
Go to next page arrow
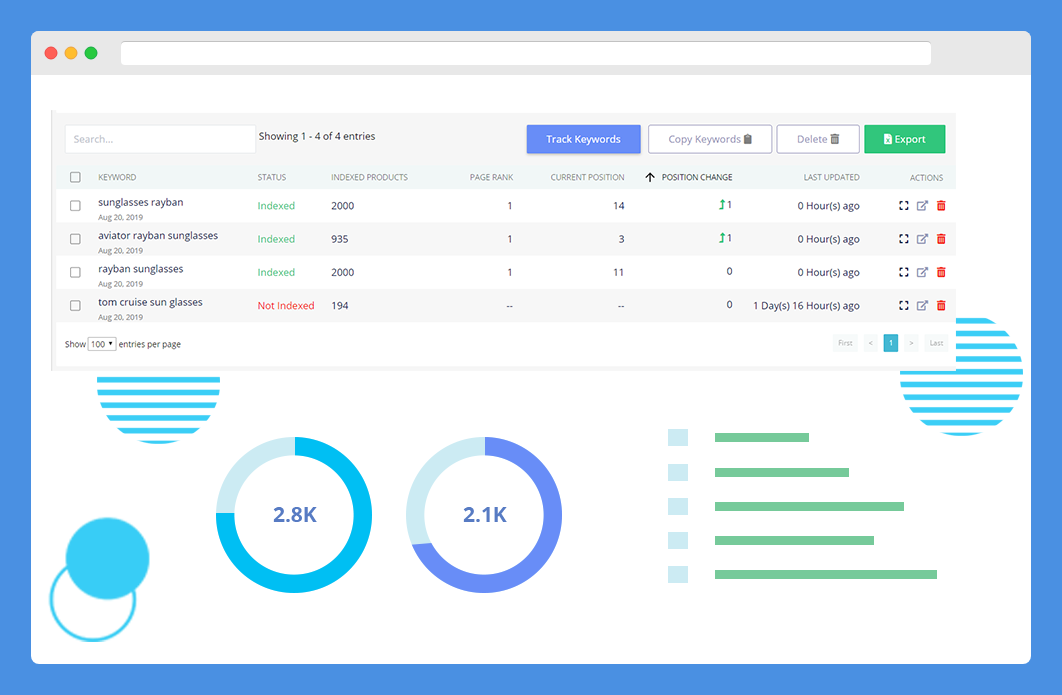(911, 343)
